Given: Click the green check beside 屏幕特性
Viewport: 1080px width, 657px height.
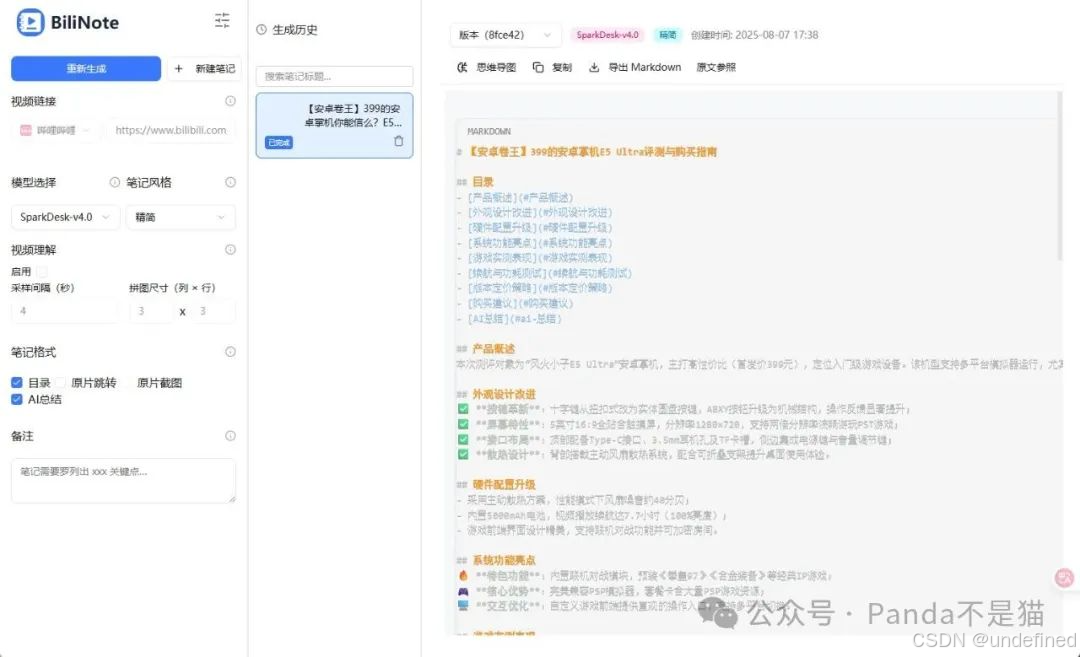Looking at the screenshot, I should 463,424.
